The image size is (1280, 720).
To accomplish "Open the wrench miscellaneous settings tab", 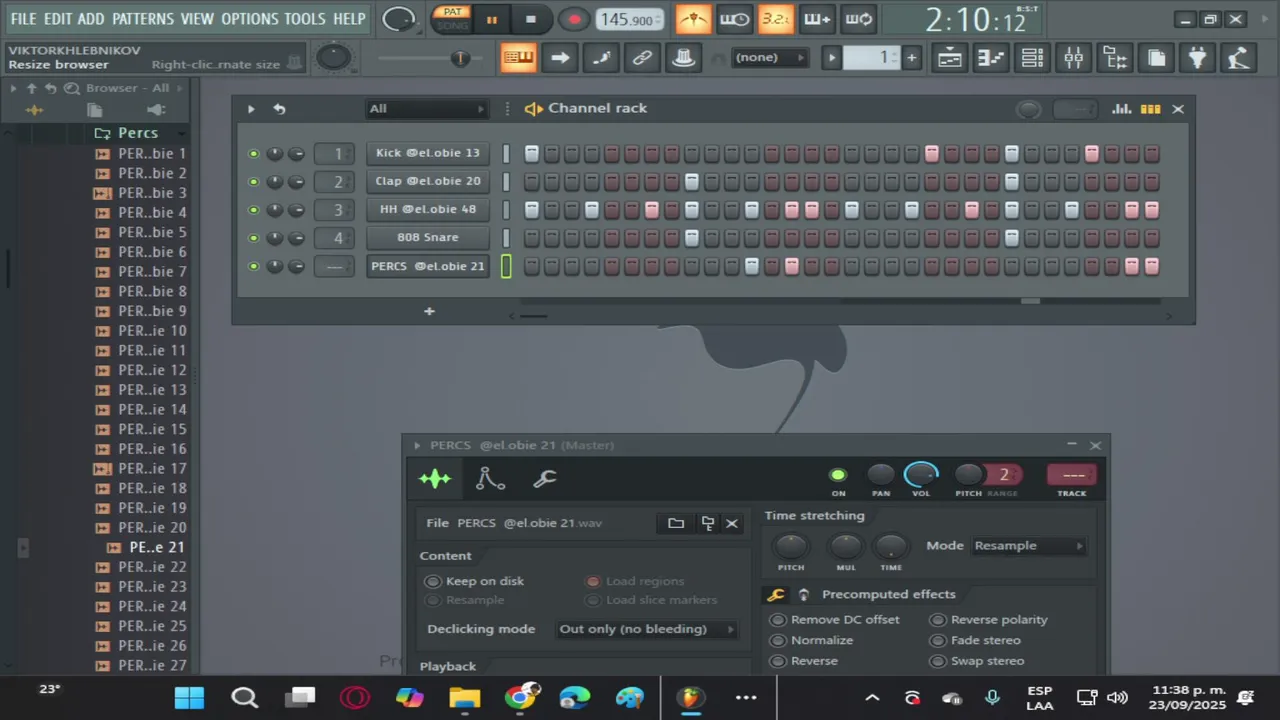I will click(x=545, y=479).
